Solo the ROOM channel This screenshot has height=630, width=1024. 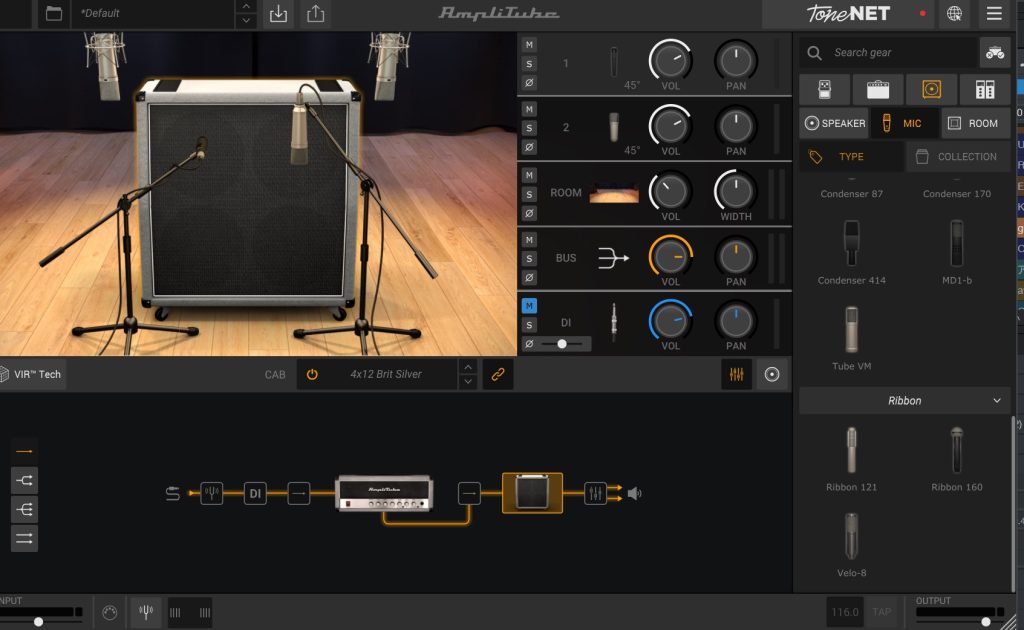[x=529, y=193]
